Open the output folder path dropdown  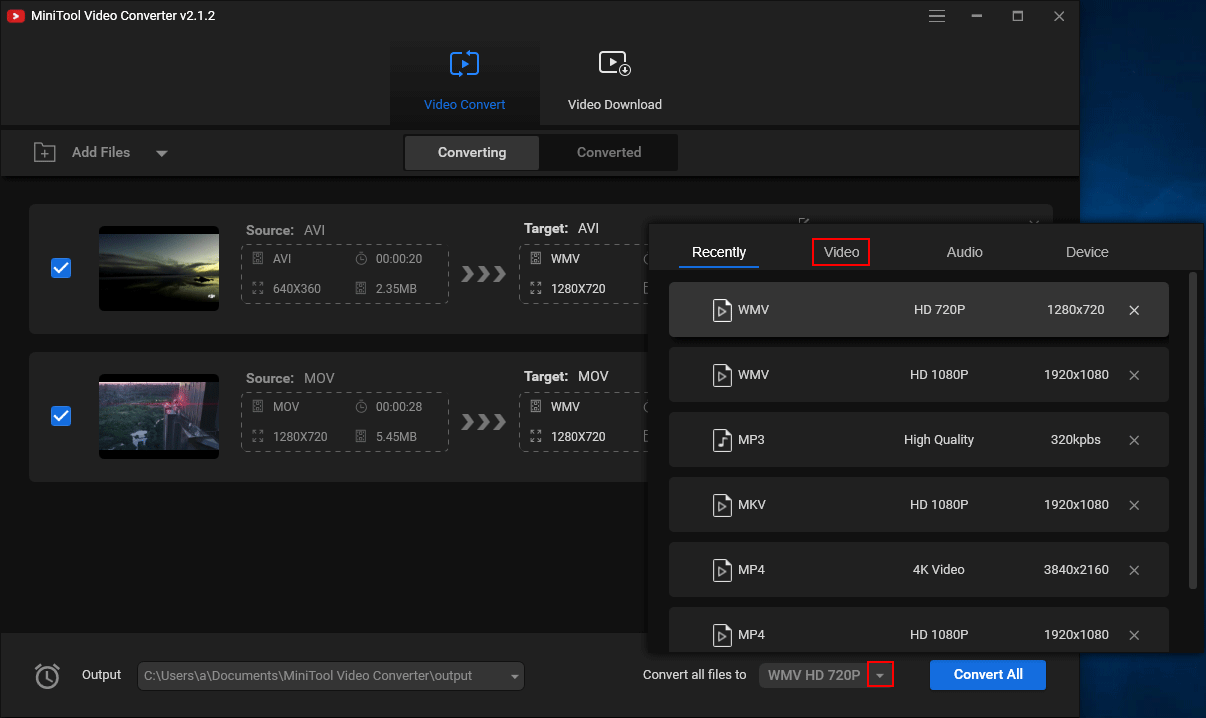click(515, 676)
